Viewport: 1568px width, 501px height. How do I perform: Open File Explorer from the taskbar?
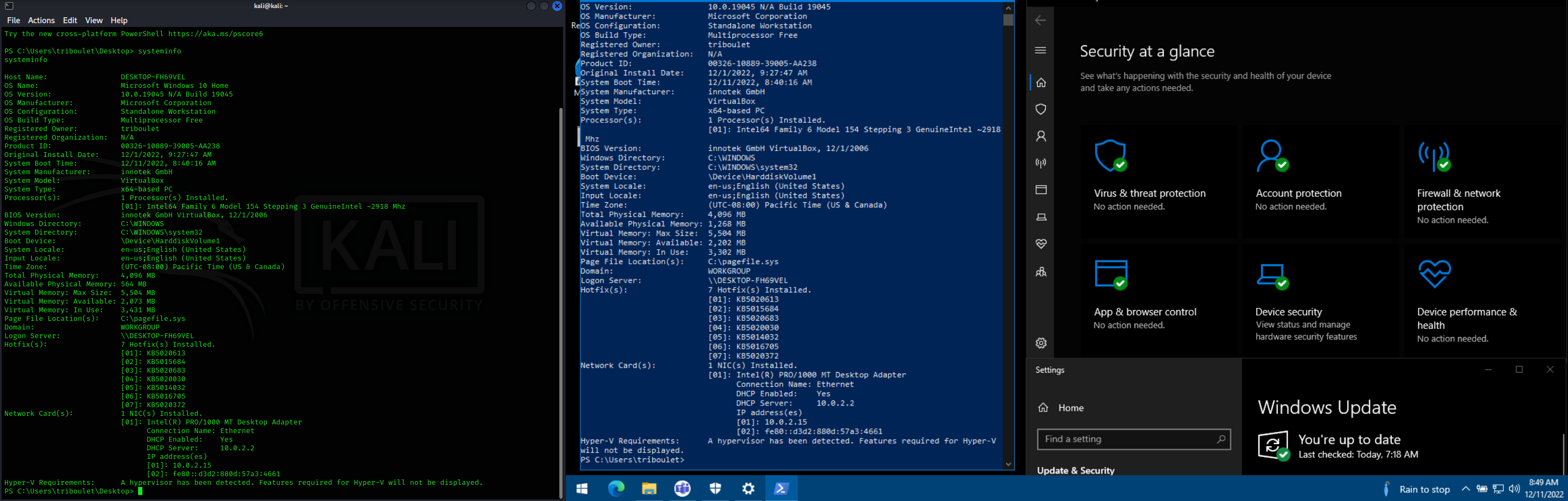(x=649, y=488)
